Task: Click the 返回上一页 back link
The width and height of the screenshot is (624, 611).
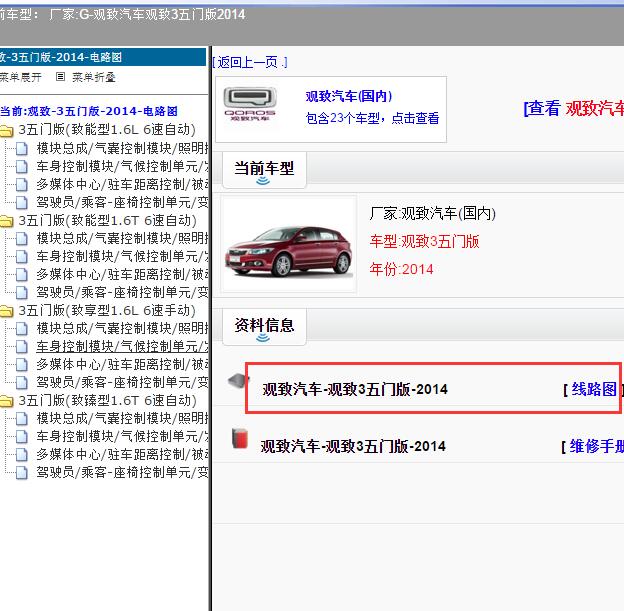Action: (x=250, y=62)
